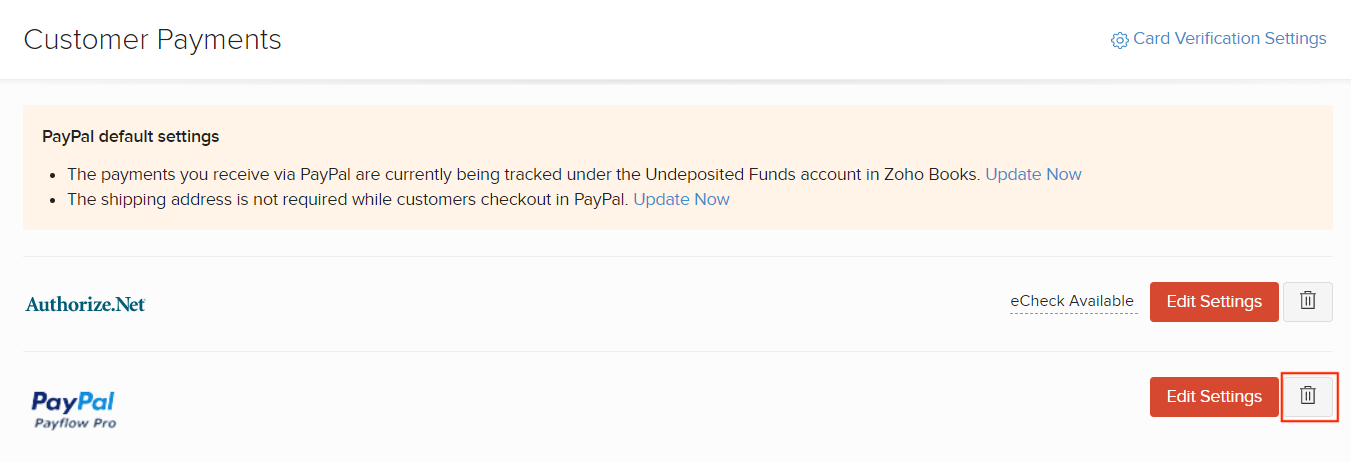Select the PayPal logo
1351x462 pixels.
[74, 402]
